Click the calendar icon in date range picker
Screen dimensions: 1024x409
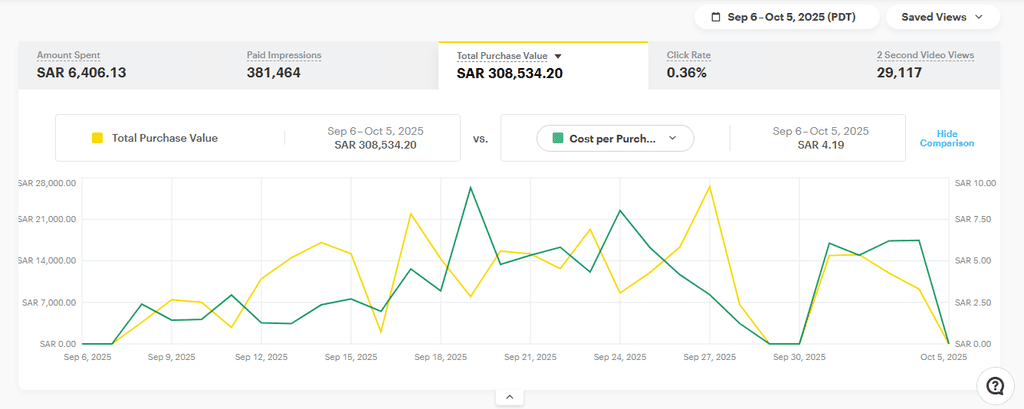(x=715, y=17)
